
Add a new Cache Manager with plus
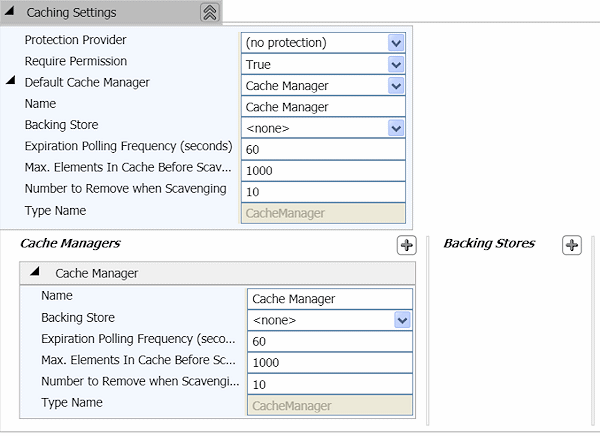click(406, 245)
